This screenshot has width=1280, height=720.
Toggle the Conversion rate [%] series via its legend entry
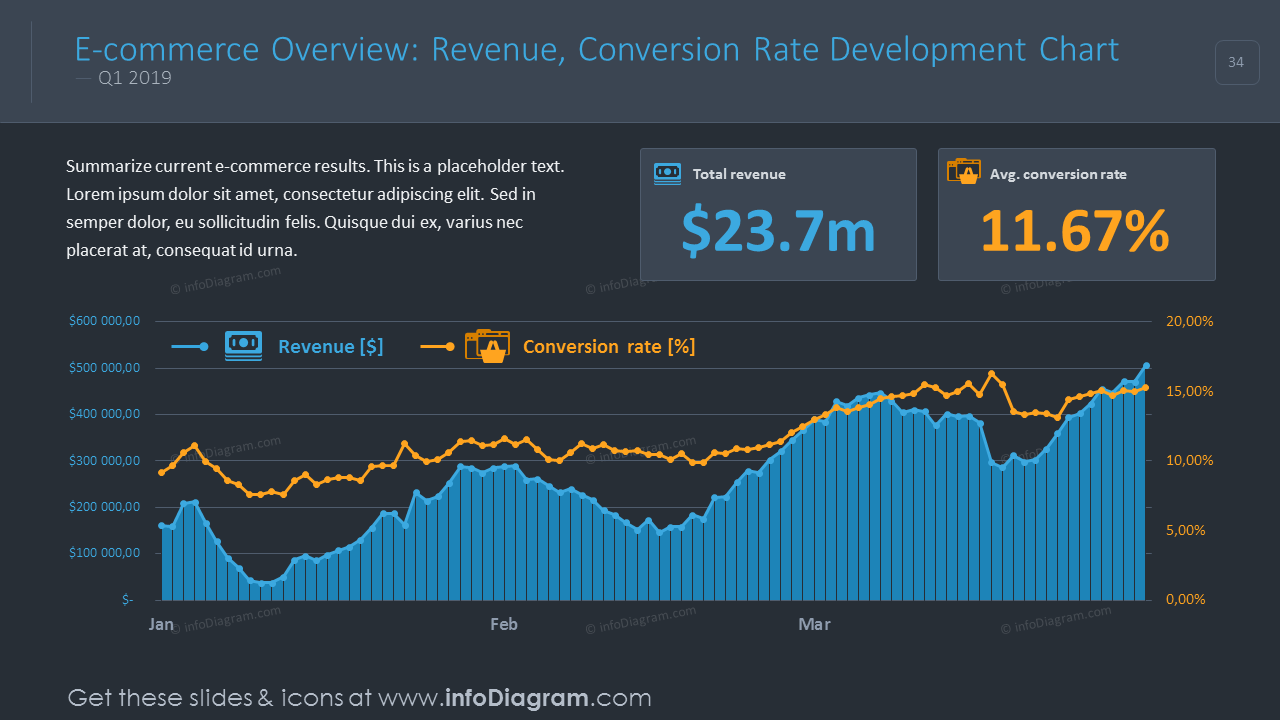[x=608, y=346]
